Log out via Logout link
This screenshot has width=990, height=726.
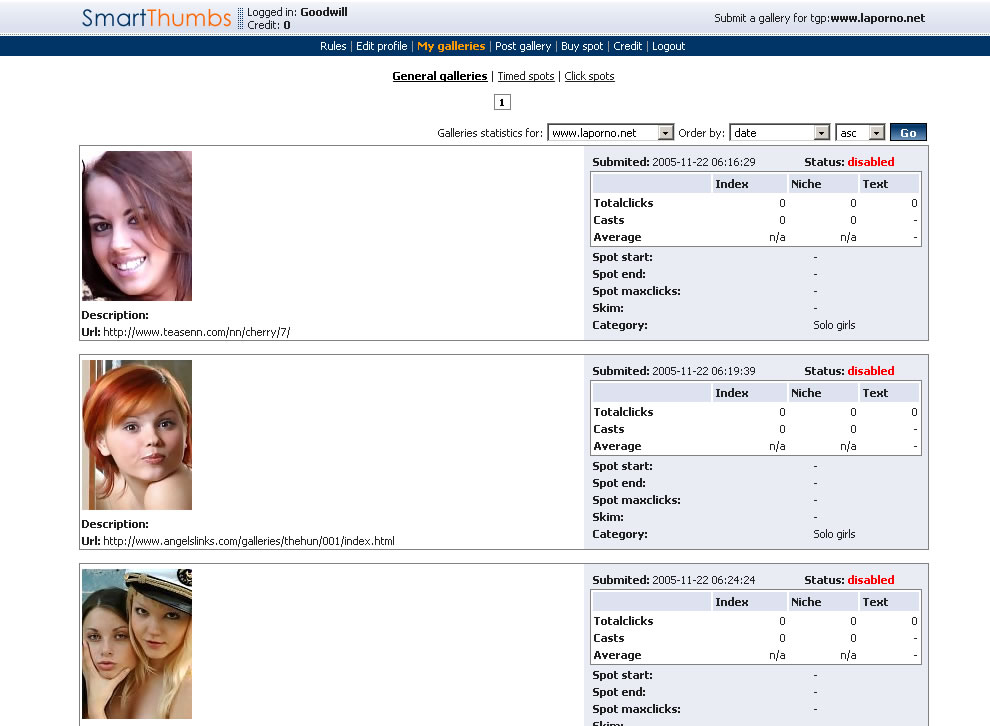(x=668, y=46)
